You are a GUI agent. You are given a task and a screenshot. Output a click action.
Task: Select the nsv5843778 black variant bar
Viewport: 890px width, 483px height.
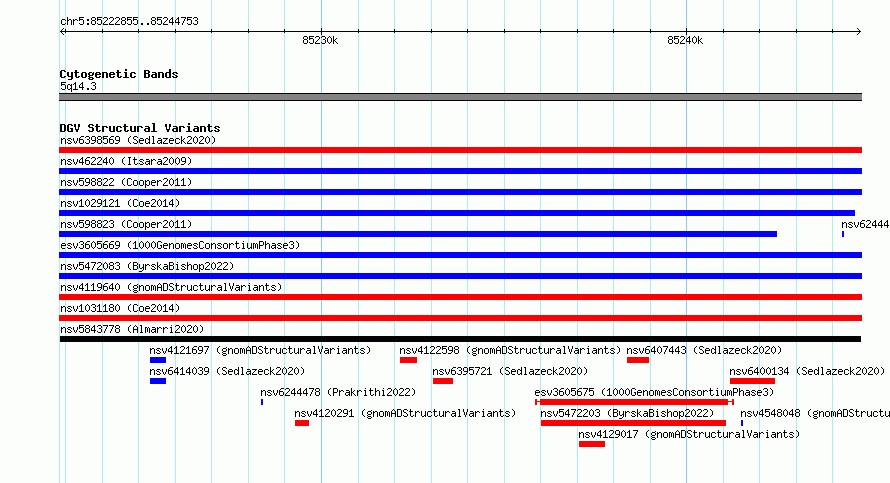(x=460, y=339)
